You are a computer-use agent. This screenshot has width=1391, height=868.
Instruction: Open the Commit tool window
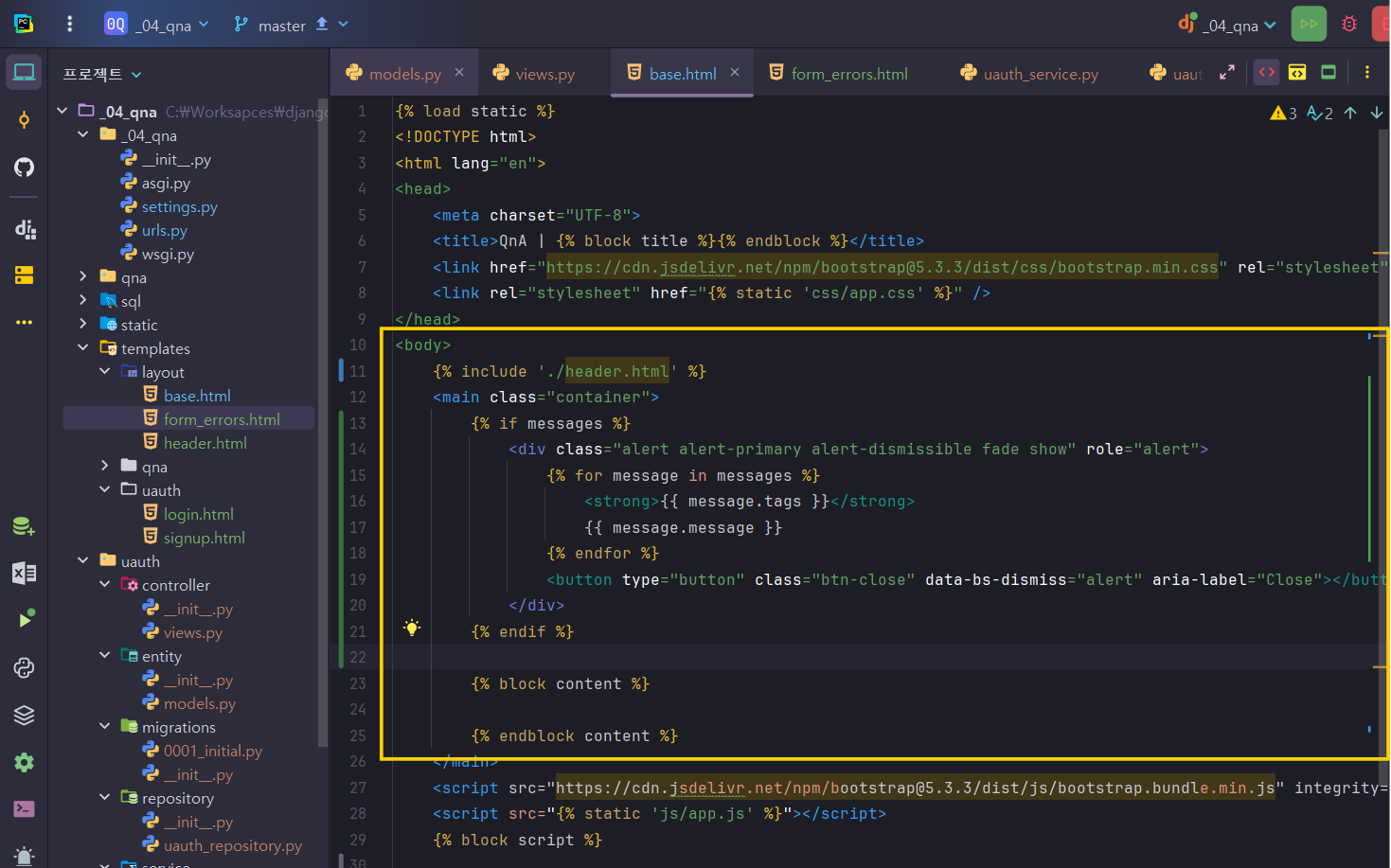coord(24,119)
